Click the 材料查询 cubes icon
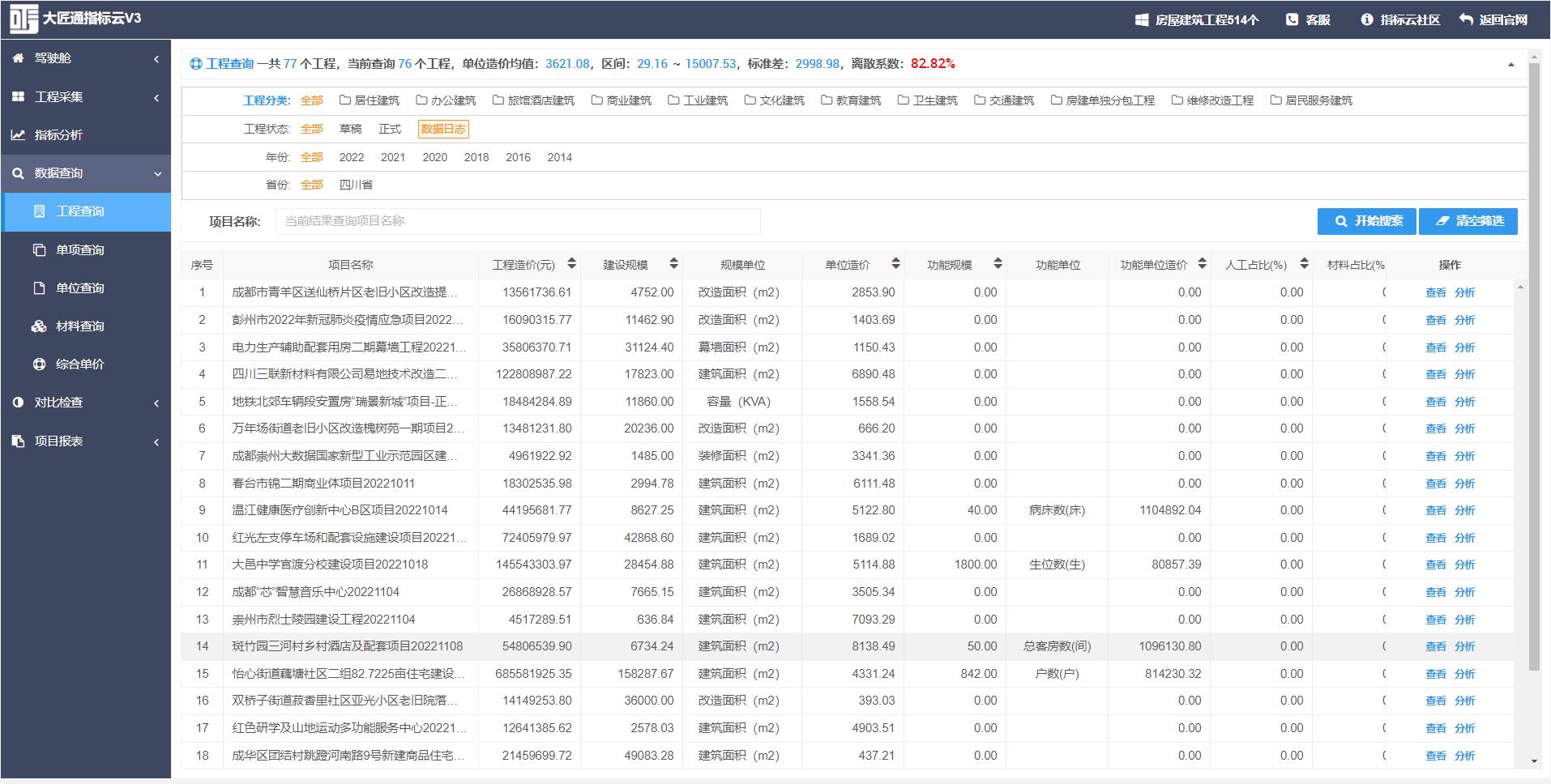 (39, 326)
